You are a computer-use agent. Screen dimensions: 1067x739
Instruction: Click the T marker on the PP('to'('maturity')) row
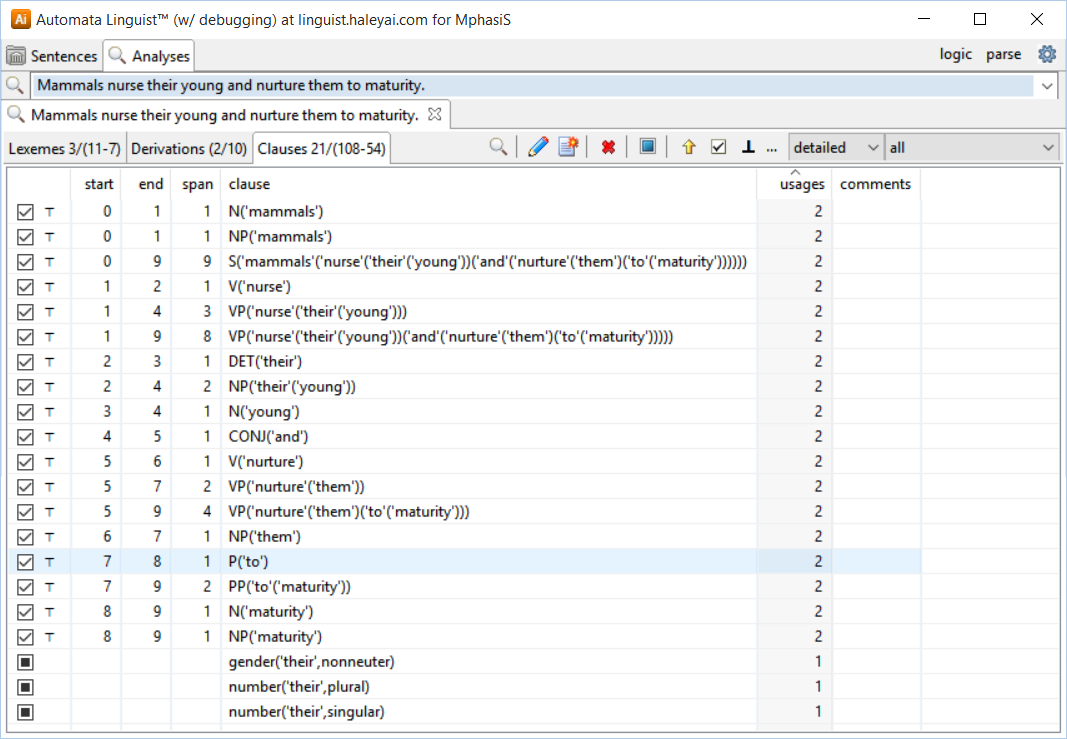point(50,587)
